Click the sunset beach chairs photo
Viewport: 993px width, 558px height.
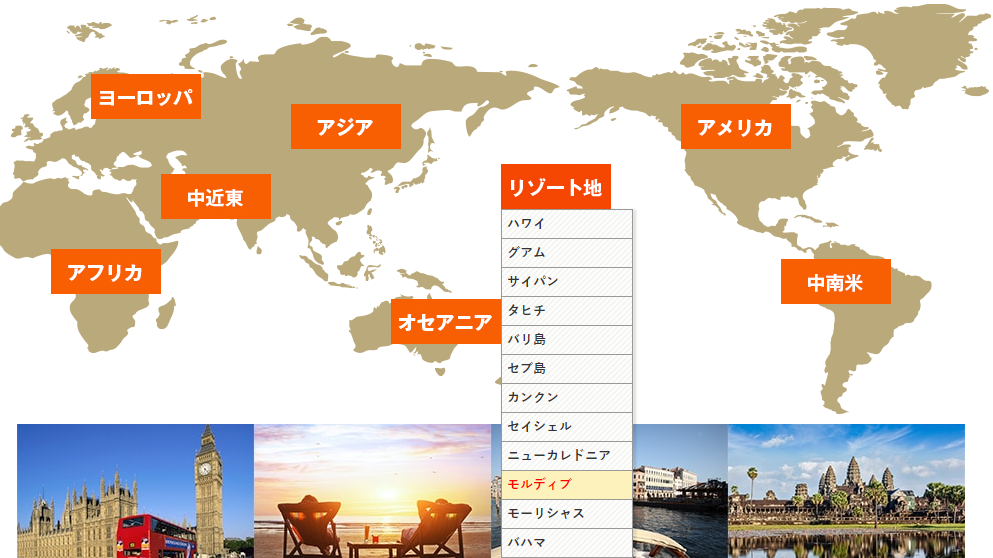point(372,490)
